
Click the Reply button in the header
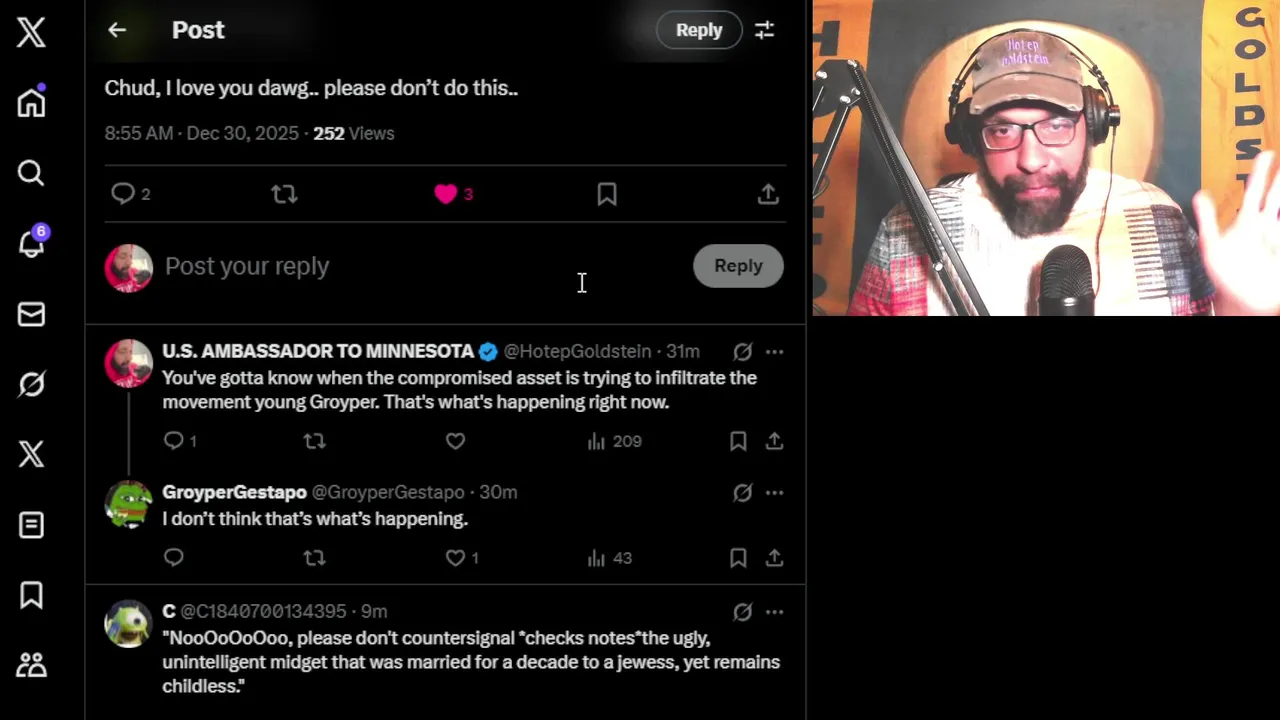click(699, 30)
